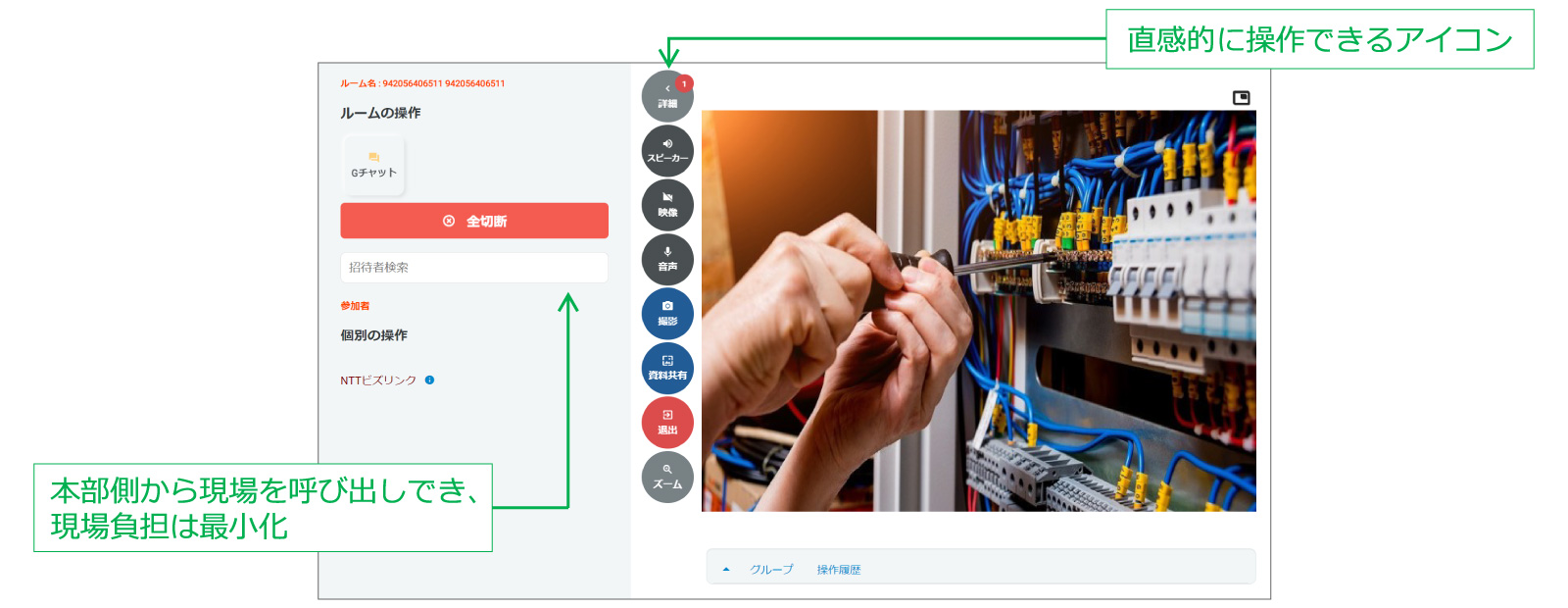Click the electrician video feed
1568x608 pixels.
coord(978,311)
